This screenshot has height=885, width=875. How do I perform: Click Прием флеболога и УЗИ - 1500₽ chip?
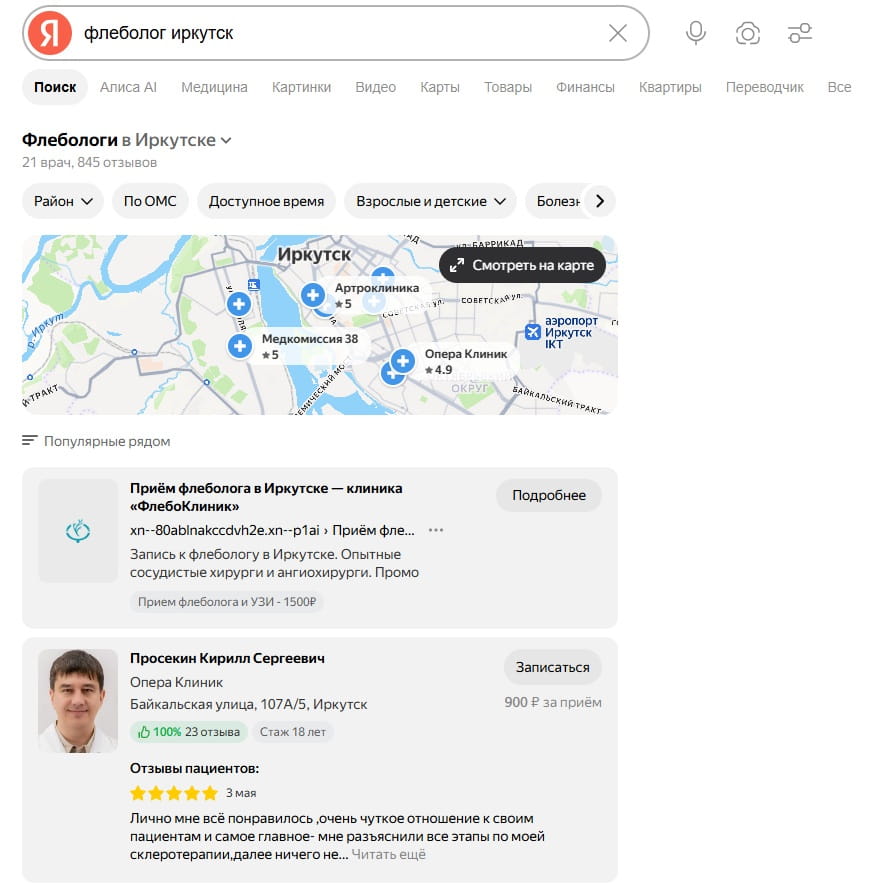tap(227, 602)
